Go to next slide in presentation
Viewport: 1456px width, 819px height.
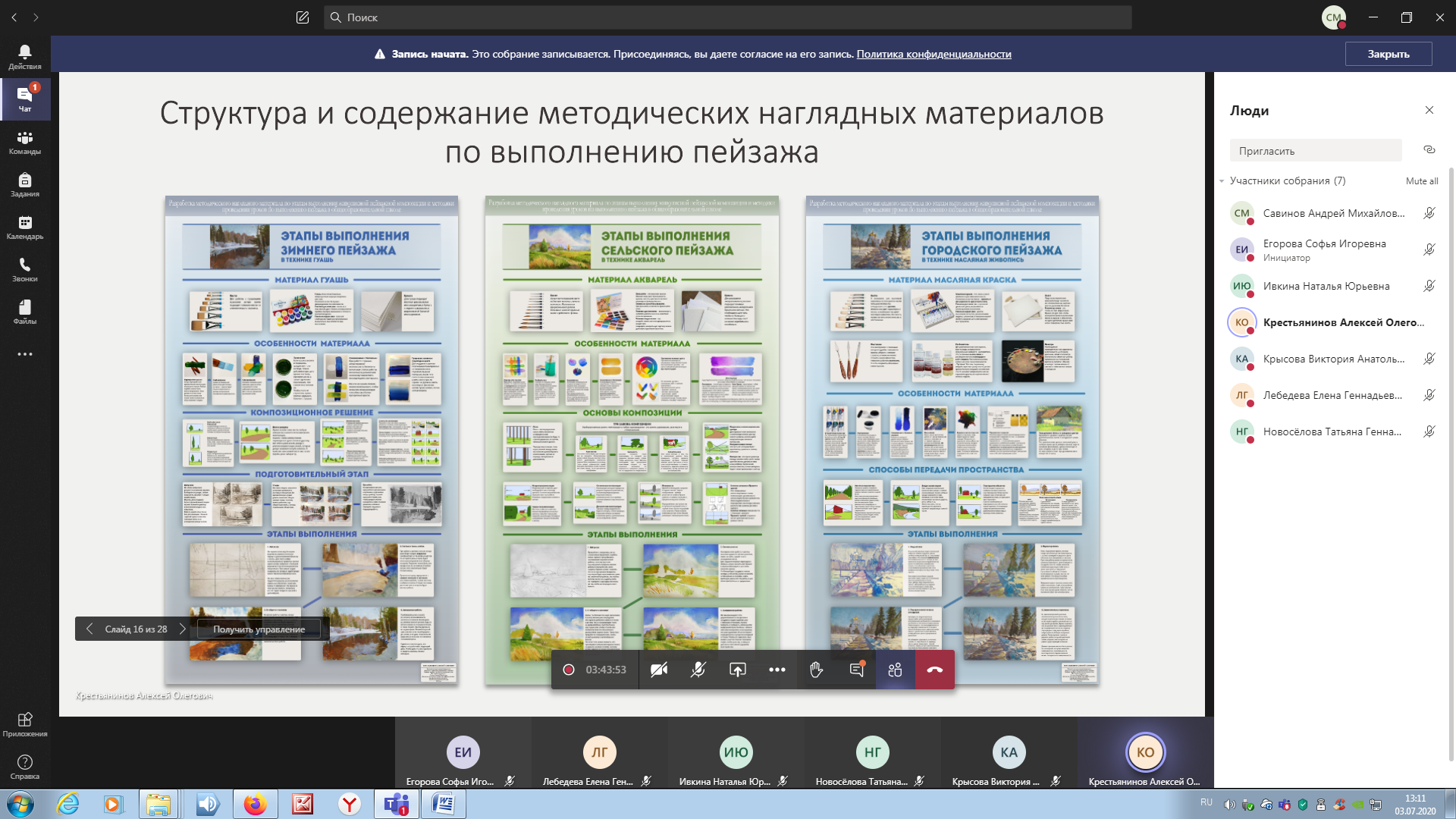182,629
